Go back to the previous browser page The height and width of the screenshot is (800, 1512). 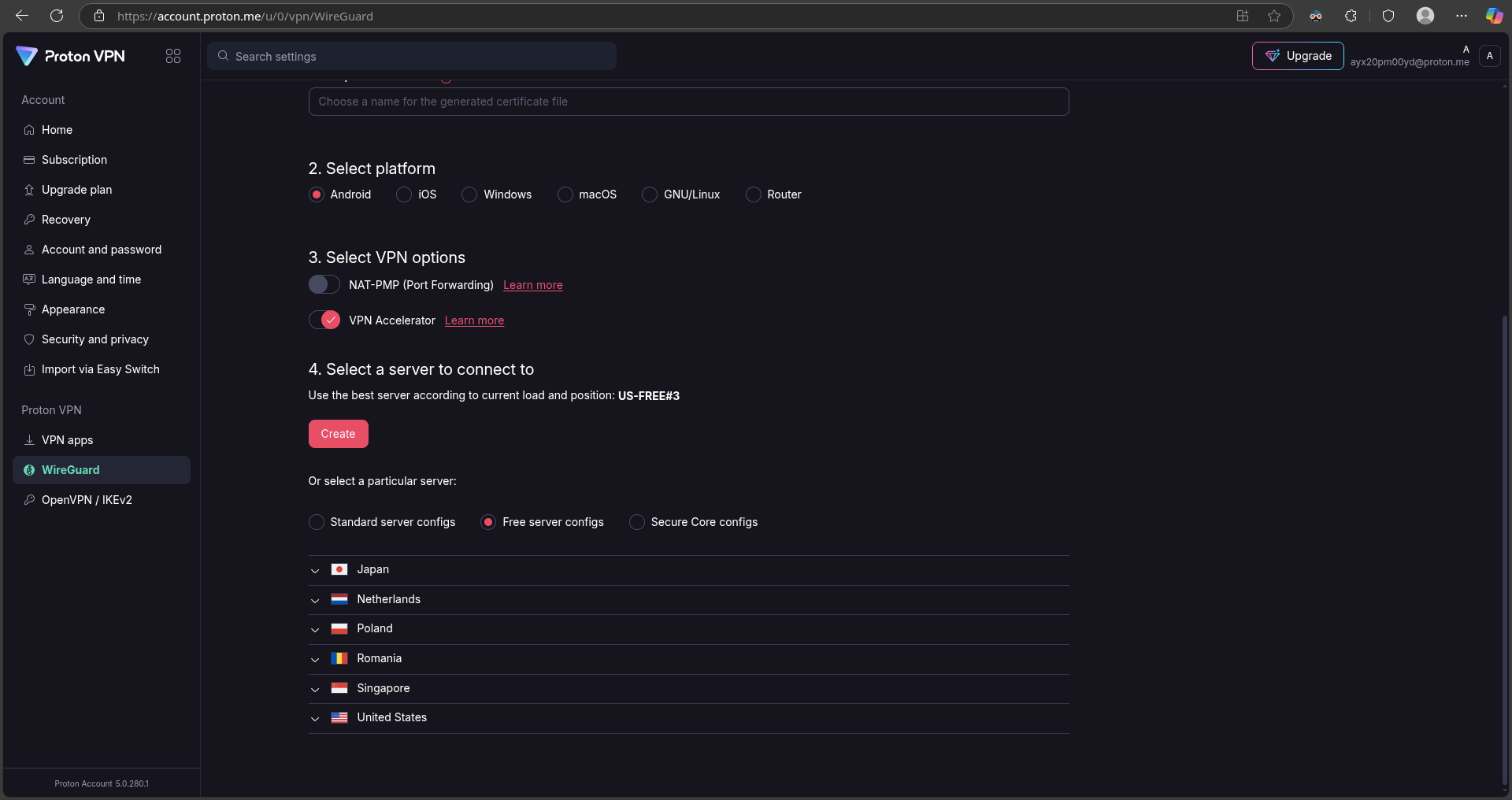click(22, 16)
